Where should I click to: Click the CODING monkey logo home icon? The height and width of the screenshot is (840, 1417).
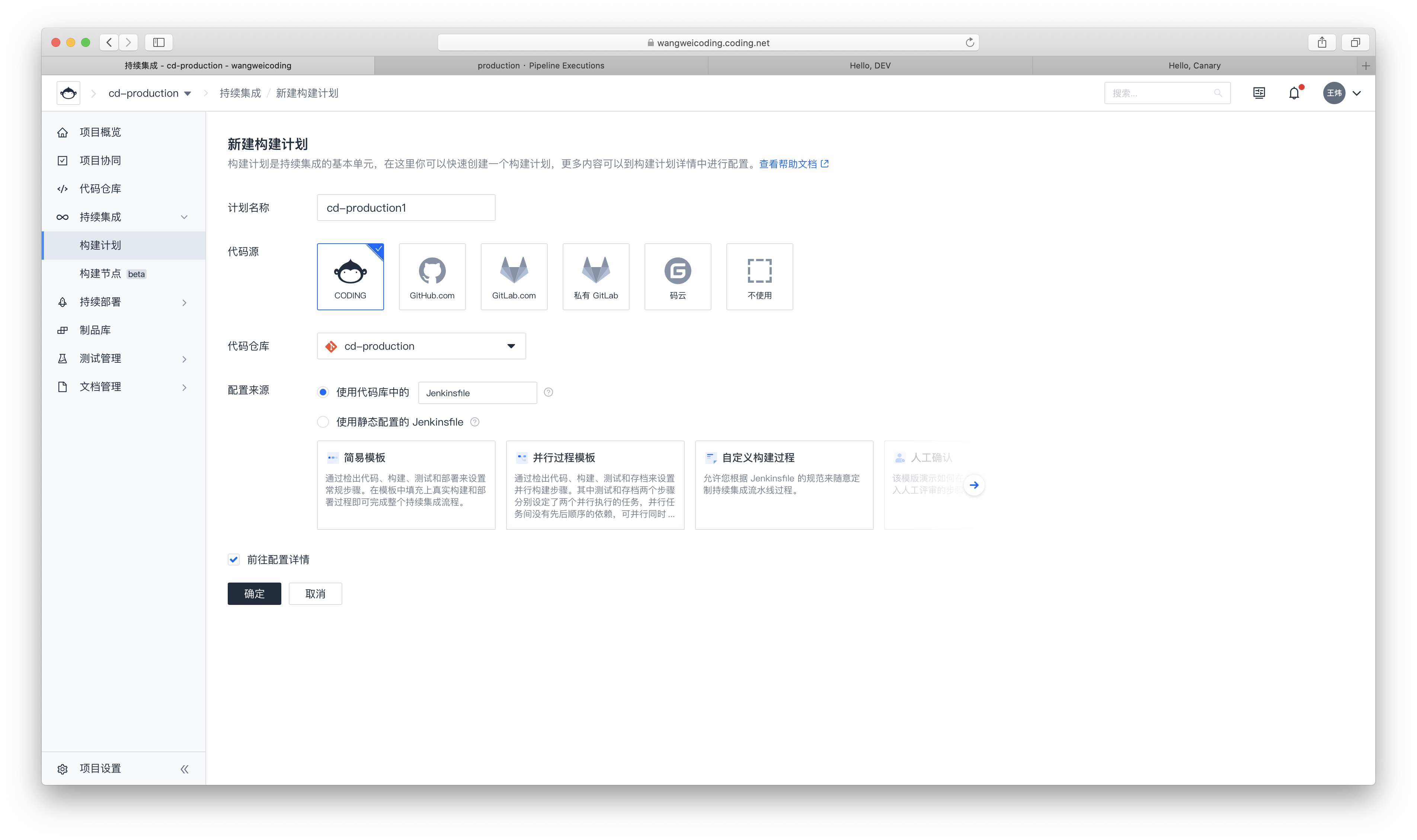tap(68, 93)
